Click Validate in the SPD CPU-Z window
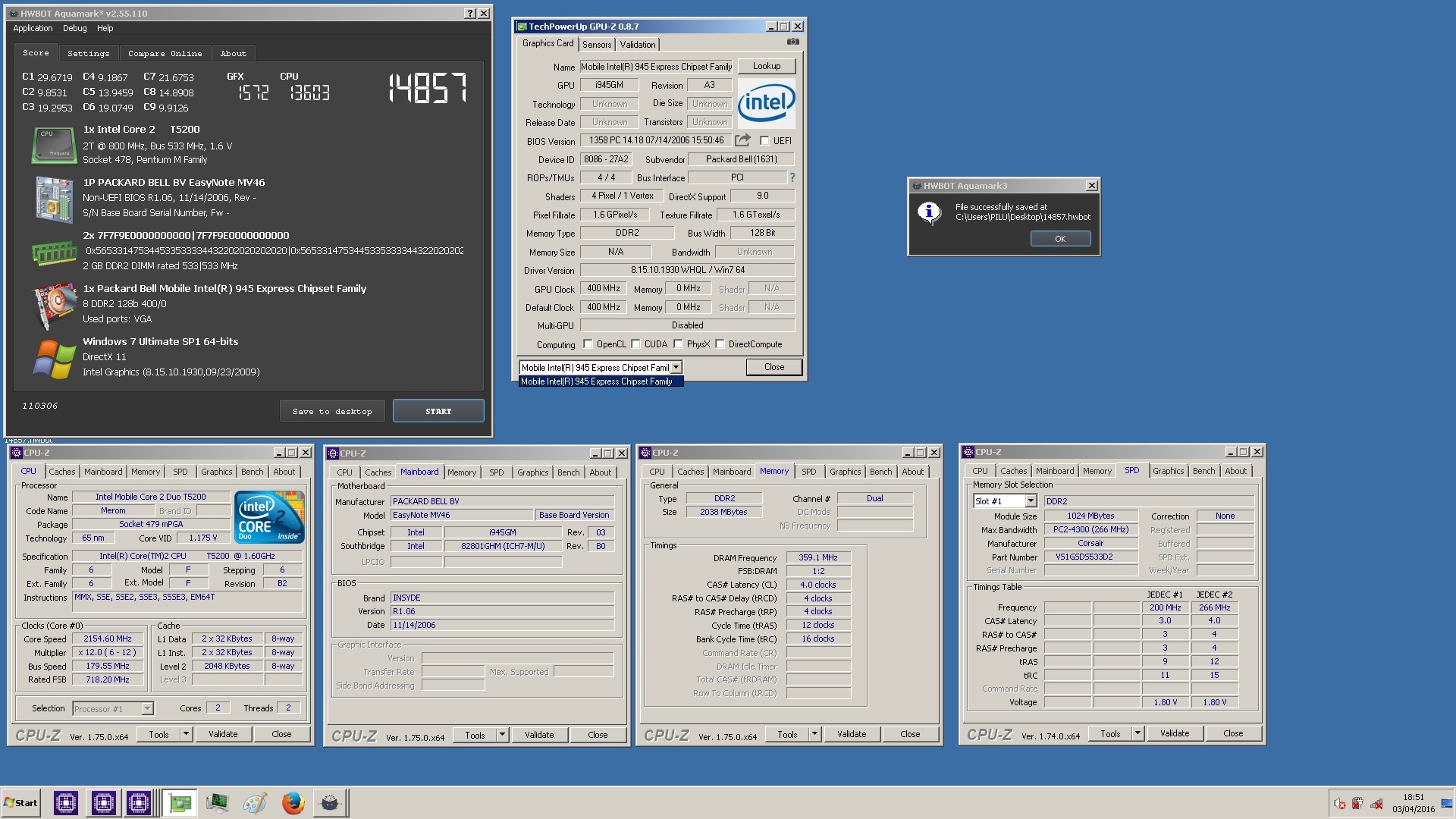Viewport: 1456px width, 819px height. click(1175, 733)
